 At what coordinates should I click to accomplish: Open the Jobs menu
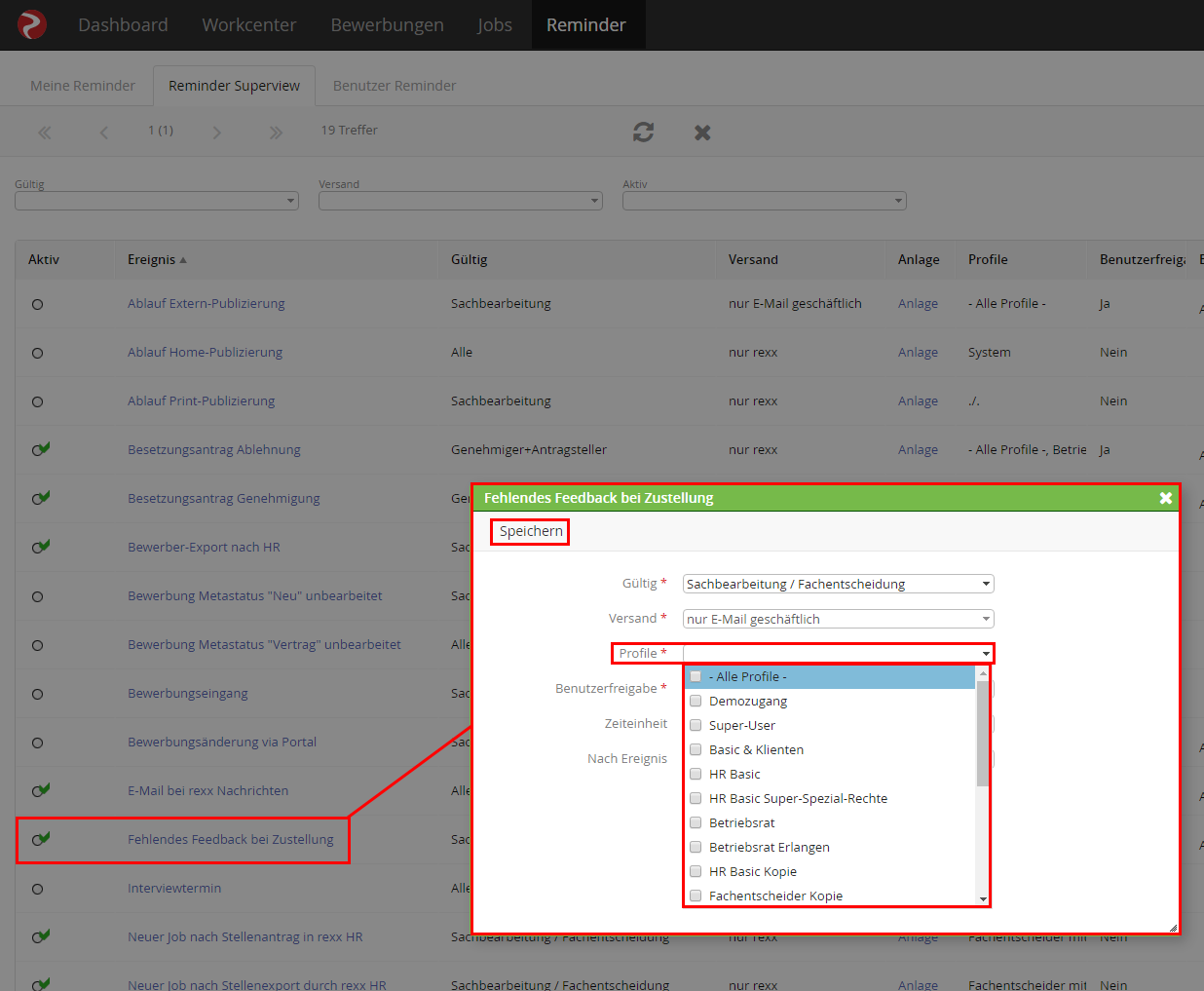[x=495, y=25]
